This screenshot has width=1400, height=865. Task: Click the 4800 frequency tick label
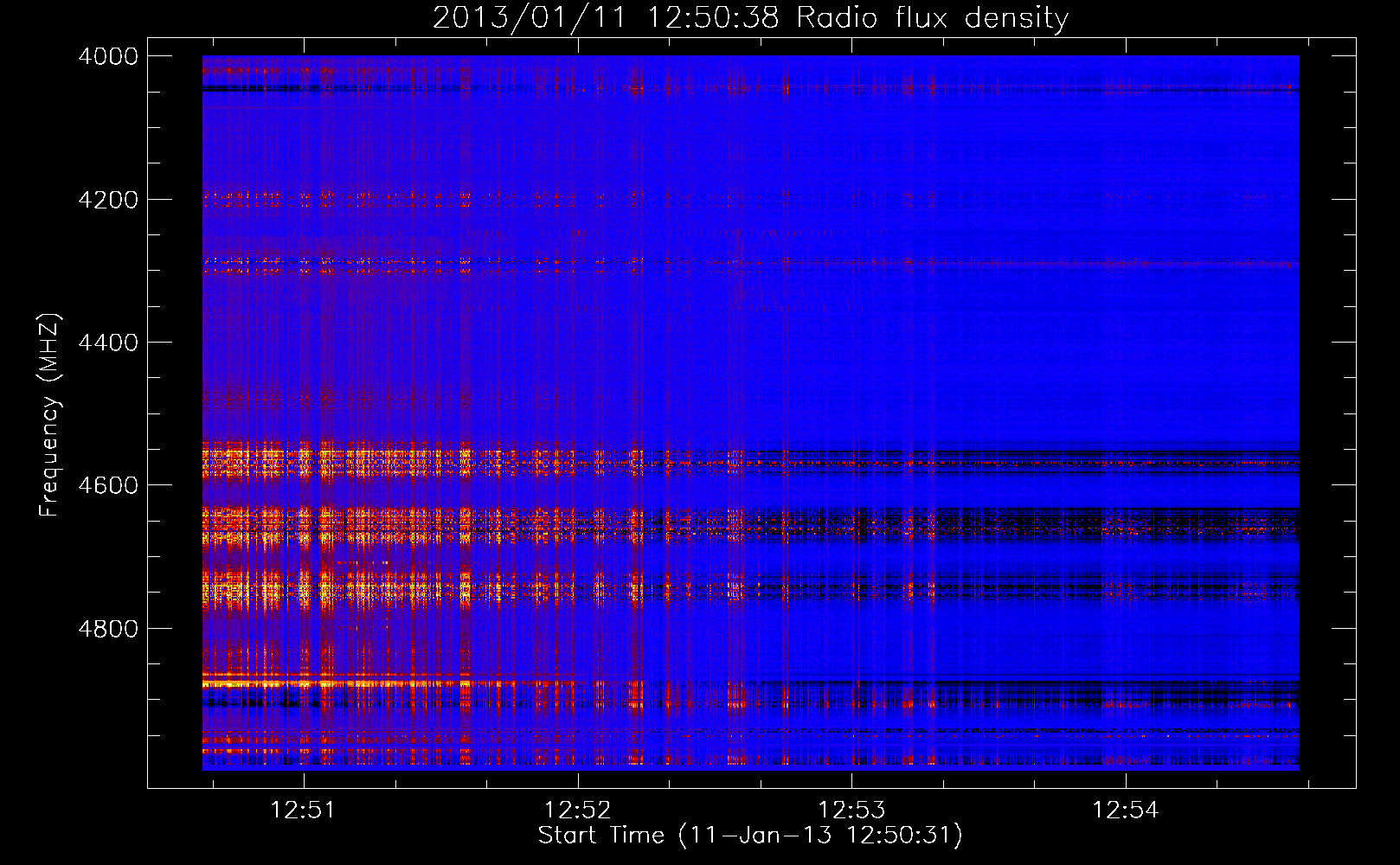click(108, 629)
